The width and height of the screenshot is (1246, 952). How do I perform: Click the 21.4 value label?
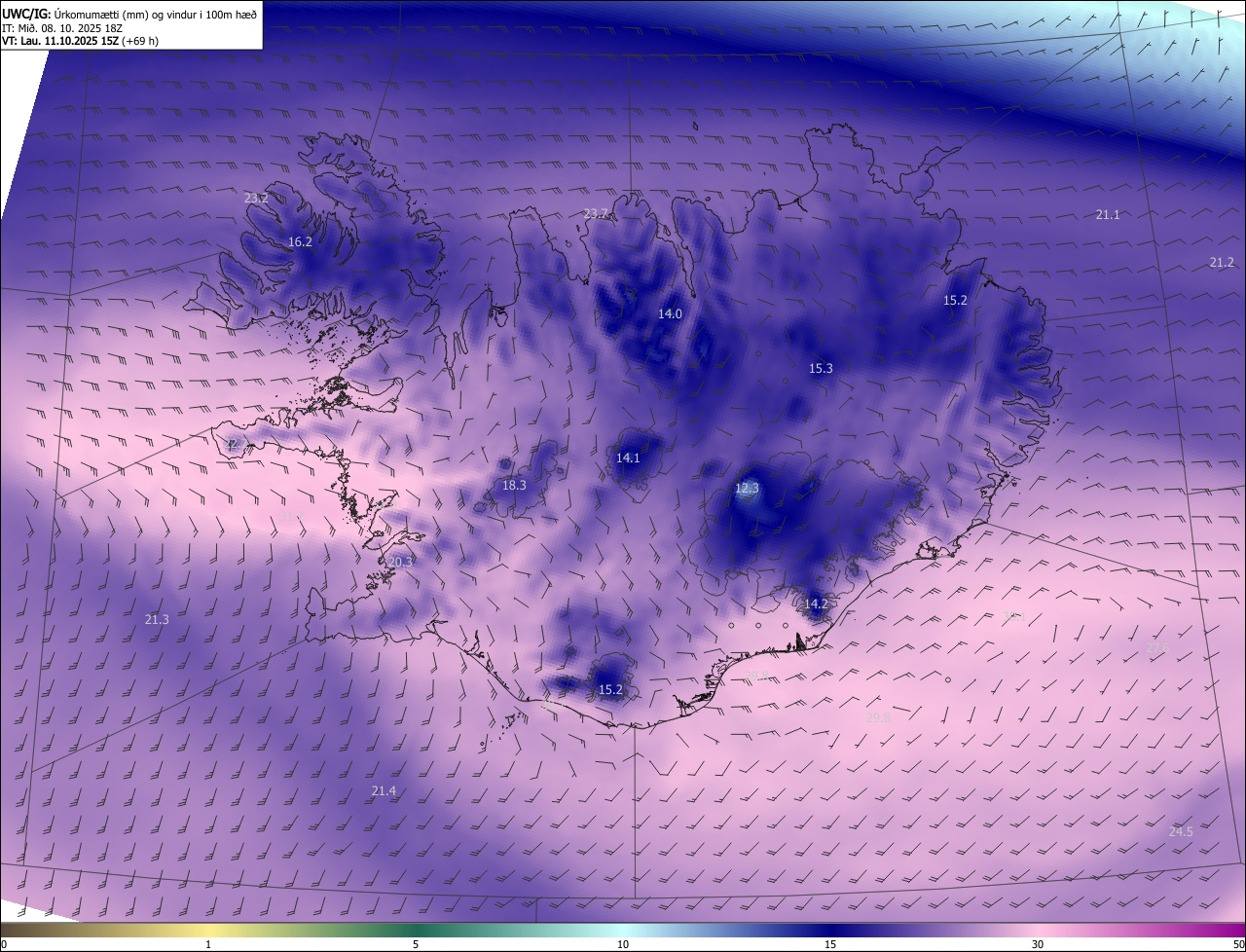[x=384, y=790]
